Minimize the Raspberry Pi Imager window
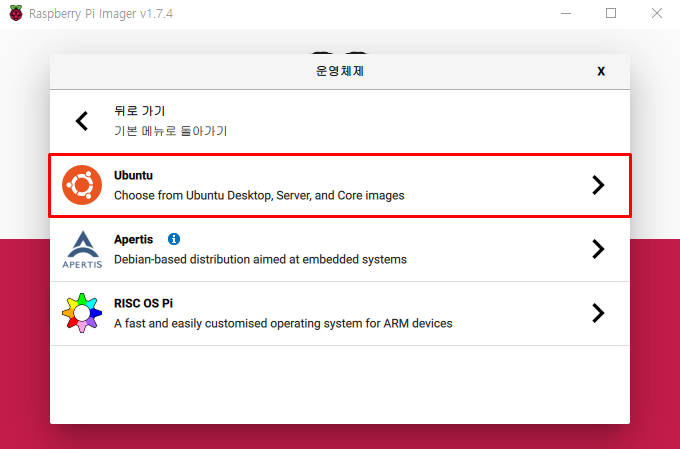This screenshot has width=680, height=449. click(x=566, y=13)
